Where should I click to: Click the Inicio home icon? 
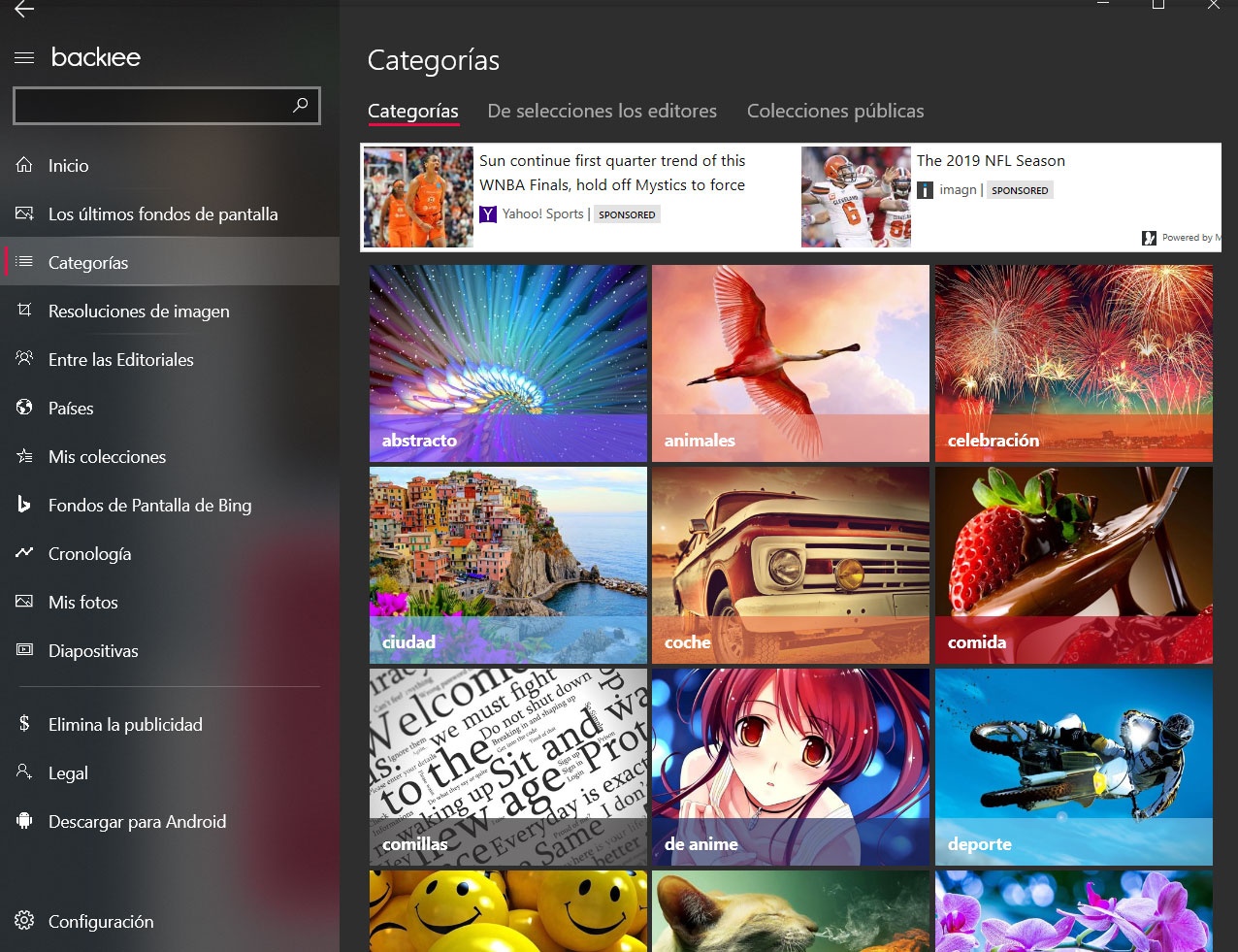click(24, 165)
